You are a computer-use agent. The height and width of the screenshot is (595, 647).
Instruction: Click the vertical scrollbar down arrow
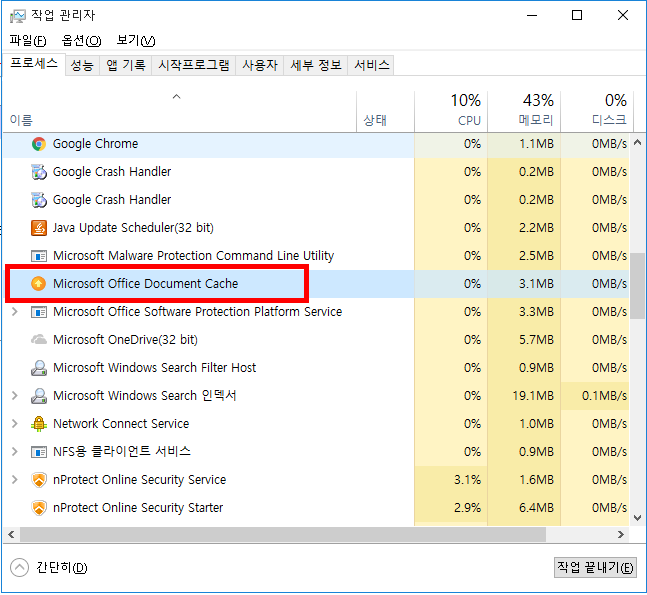pos(637,517)
